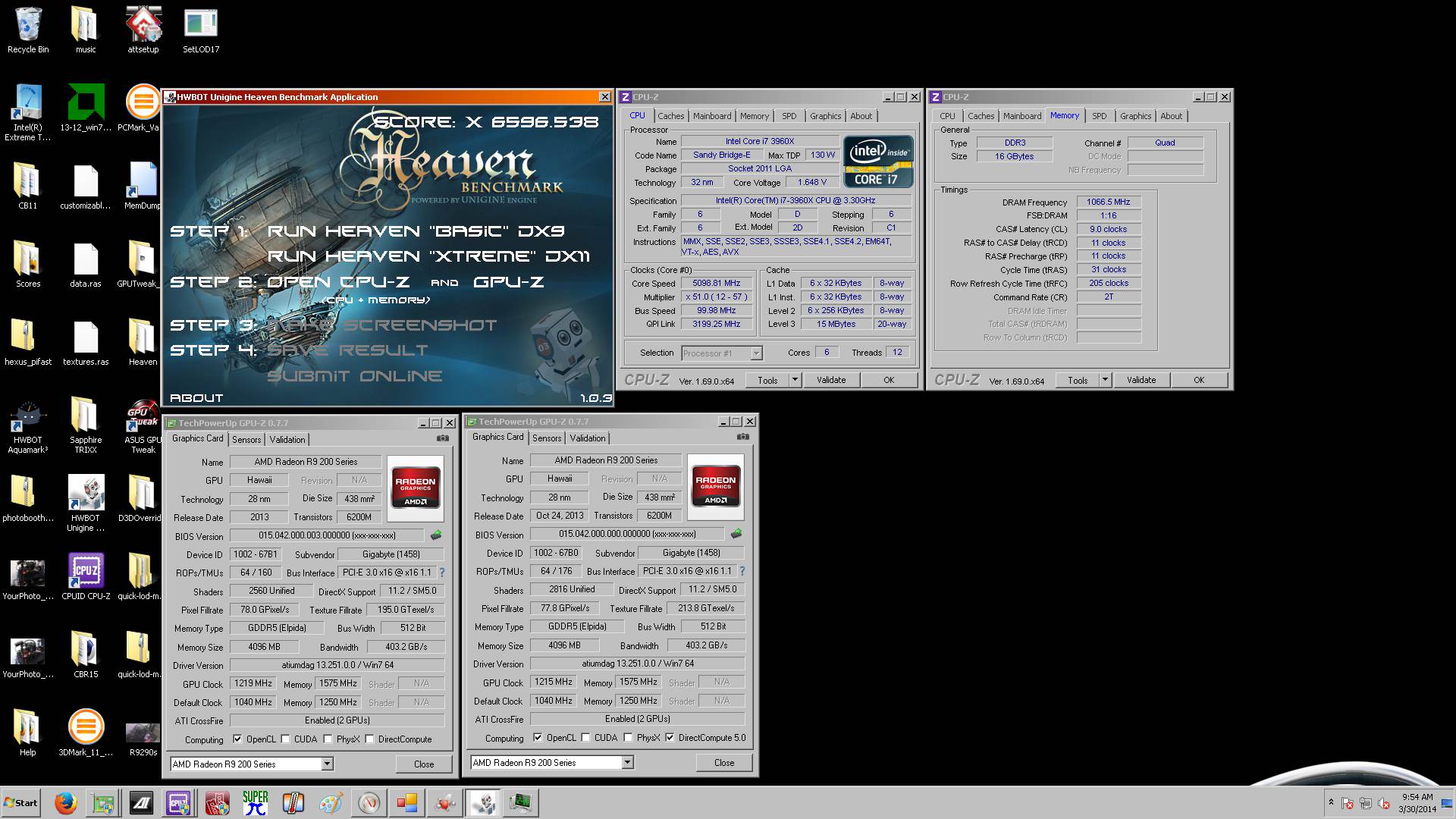Expand Tools arrow in CPU-Z Memory window

pos(1105,380)
